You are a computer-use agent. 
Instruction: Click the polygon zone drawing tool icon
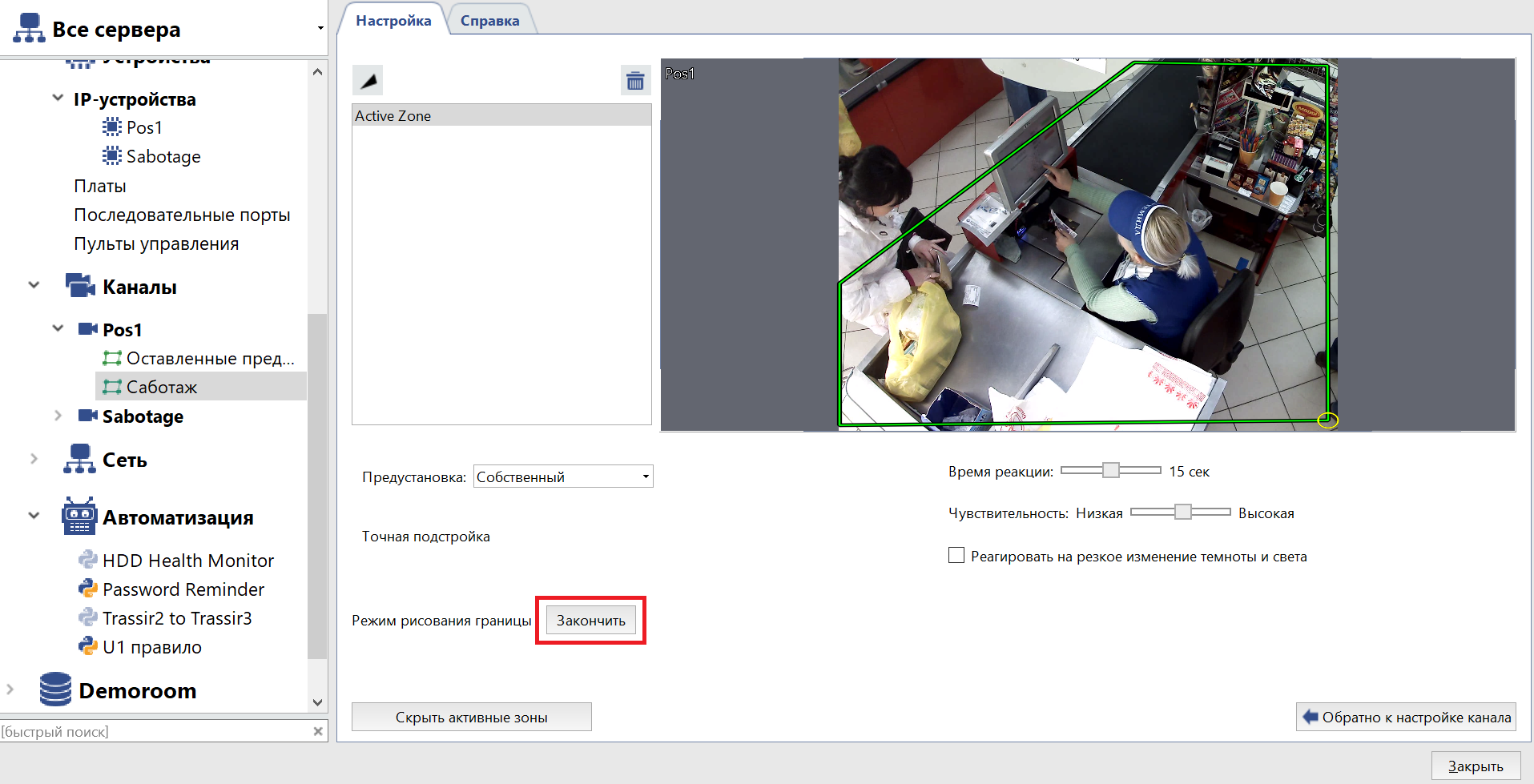[x=368, y=80]
